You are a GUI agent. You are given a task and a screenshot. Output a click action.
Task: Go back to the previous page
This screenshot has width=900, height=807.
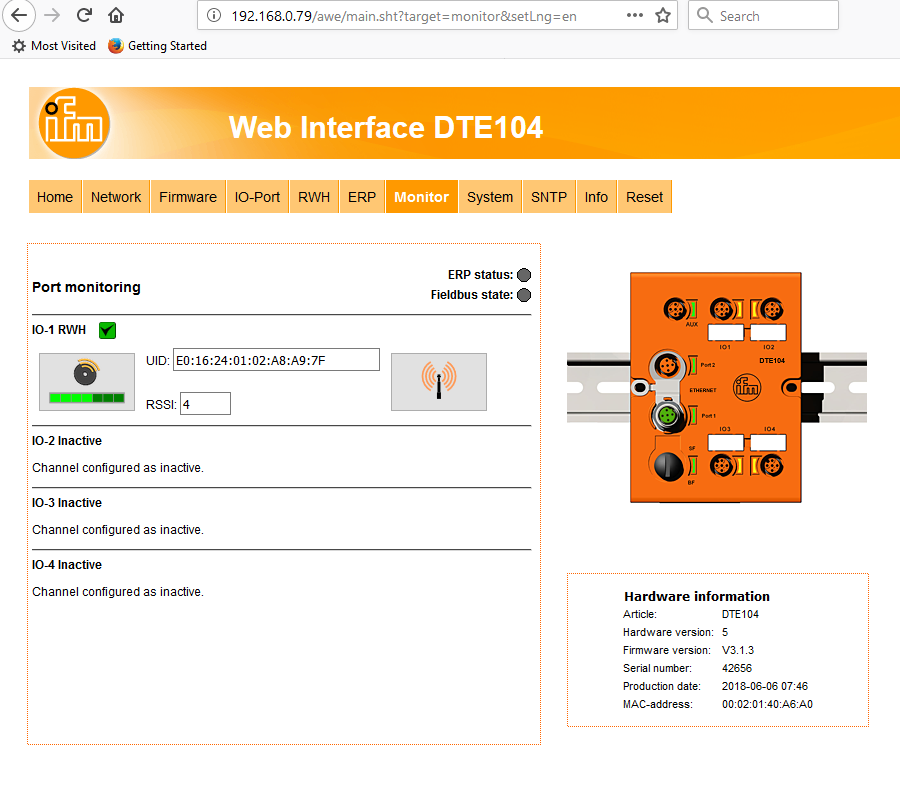tap(19, 15)
